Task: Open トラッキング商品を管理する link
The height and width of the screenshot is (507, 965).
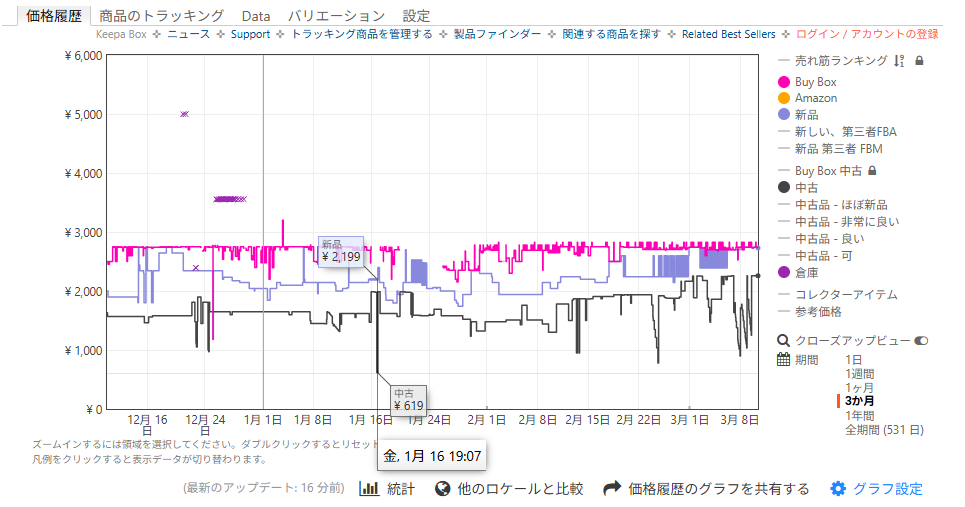Action: click(x=362, y=34)
